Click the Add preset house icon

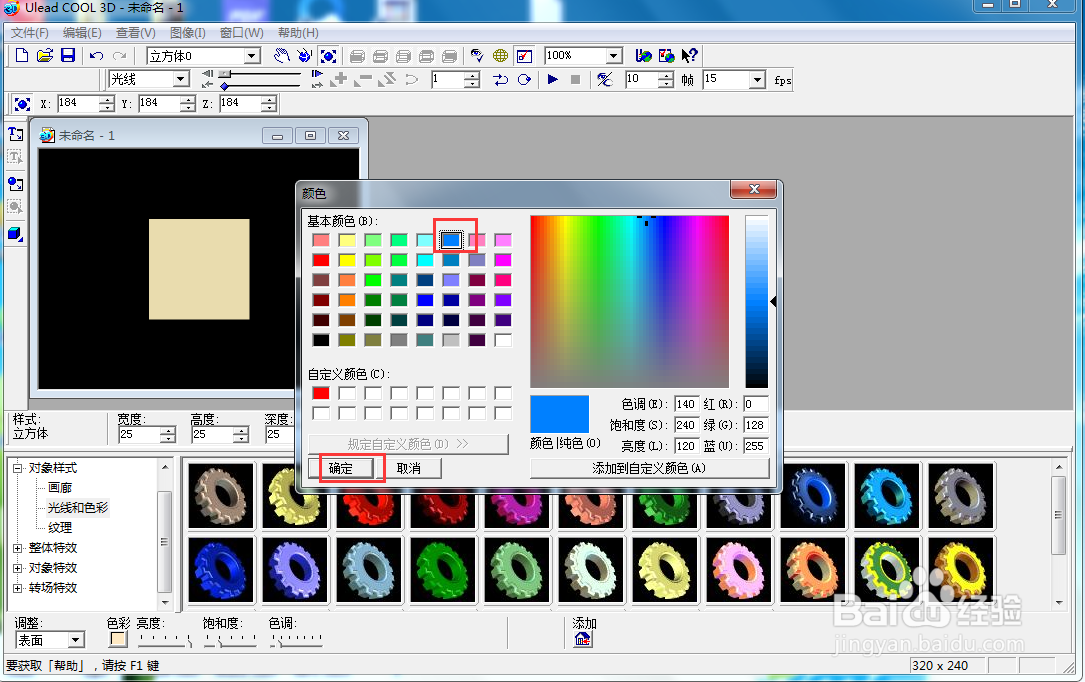coord(583,640)
